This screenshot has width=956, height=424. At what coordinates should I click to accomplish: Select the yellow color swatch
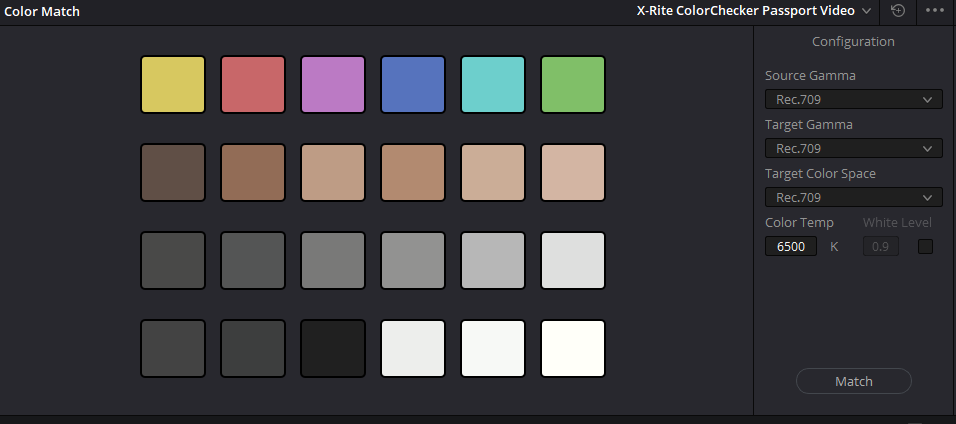tap(173, 85)
